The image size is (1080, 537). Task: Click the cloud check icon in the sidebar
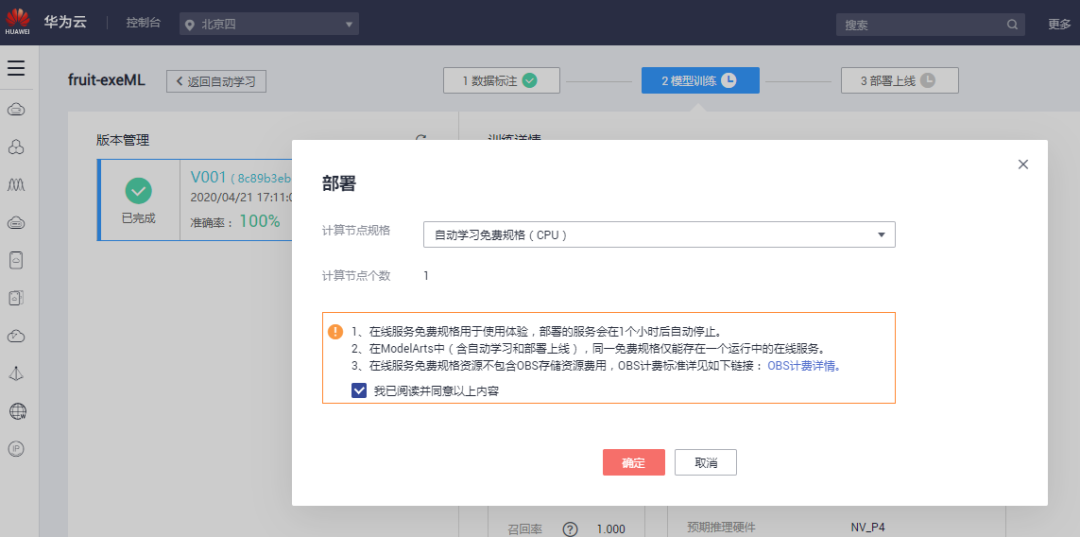click(x=17, y=336)
